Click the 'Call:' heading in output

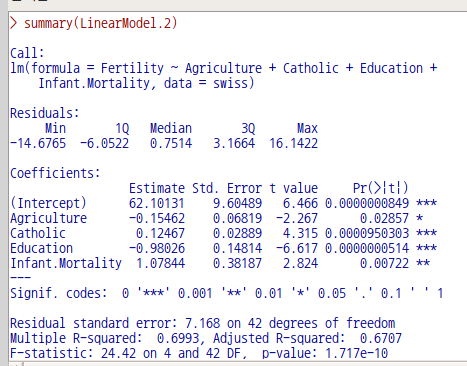click(x=27, y=53)
